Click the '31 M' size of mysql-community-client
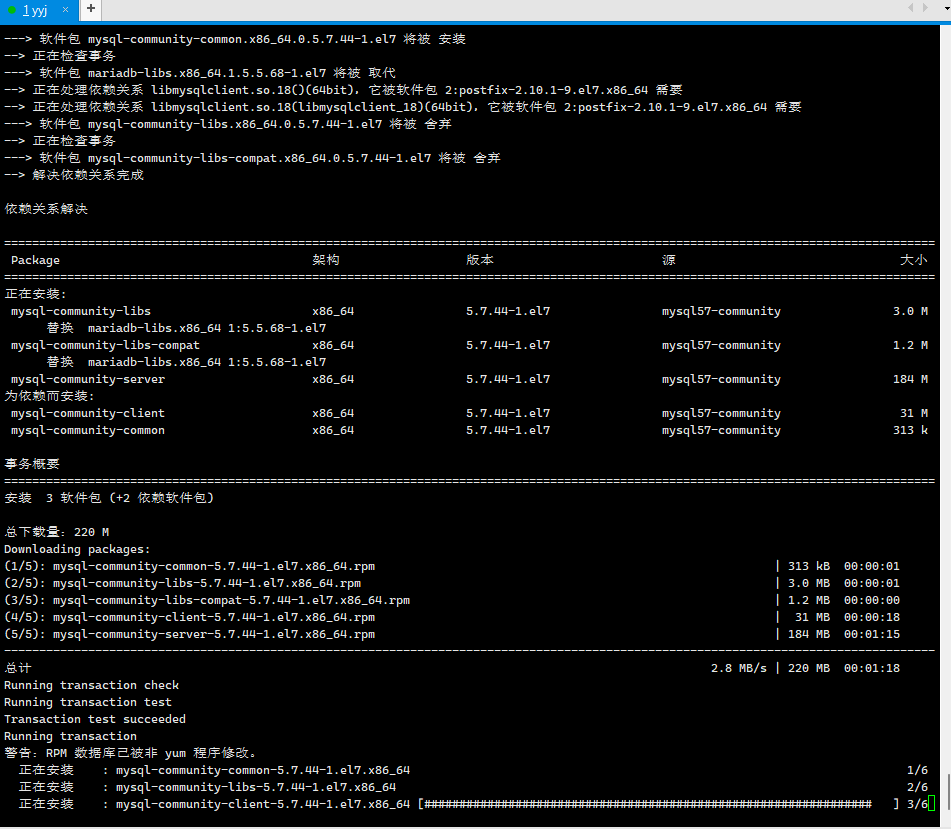This screenshot has width=951, height=829. (913, 413)
